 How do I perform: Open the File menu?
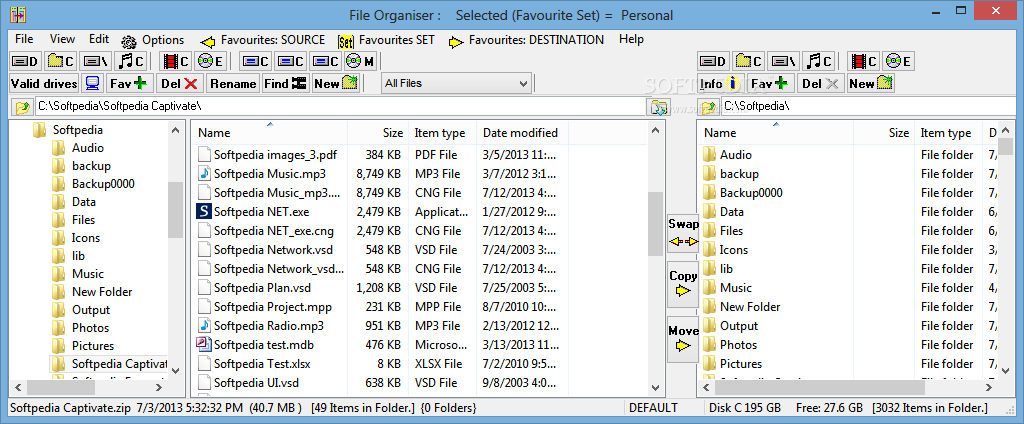pyautogui.click(x=24, y=39)
